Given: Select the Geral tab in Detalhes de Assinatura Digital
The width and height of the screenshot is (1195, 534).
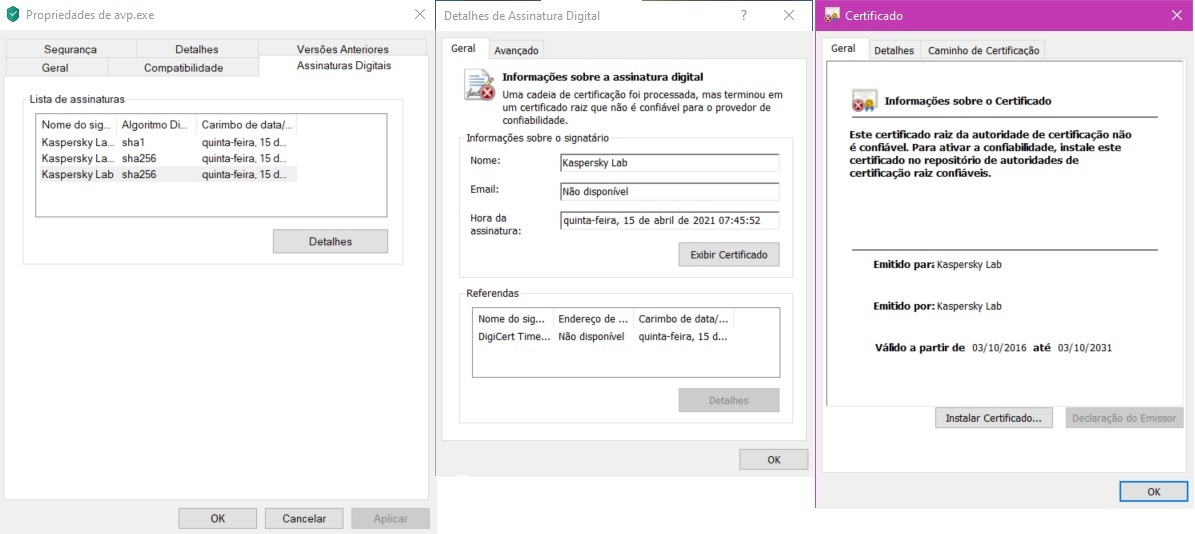Looking at the screenshot, I should click(x=463, y=48).
